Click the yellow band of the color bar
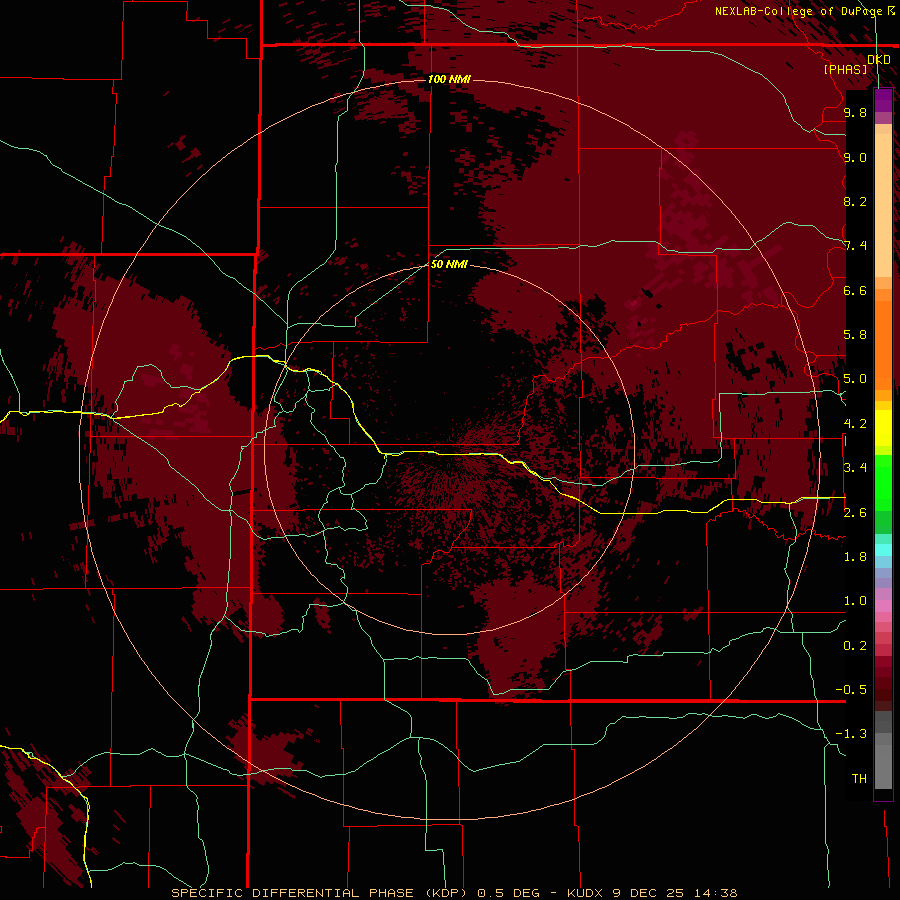 coord(883,428)
